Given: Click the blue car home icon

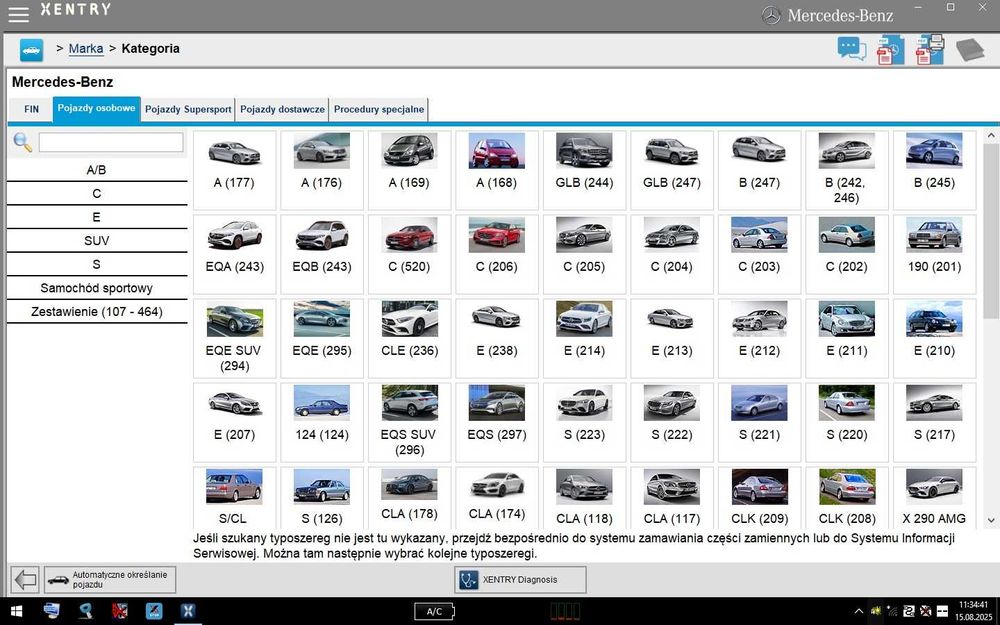Looking at the screenshot, I should (32, 49).
